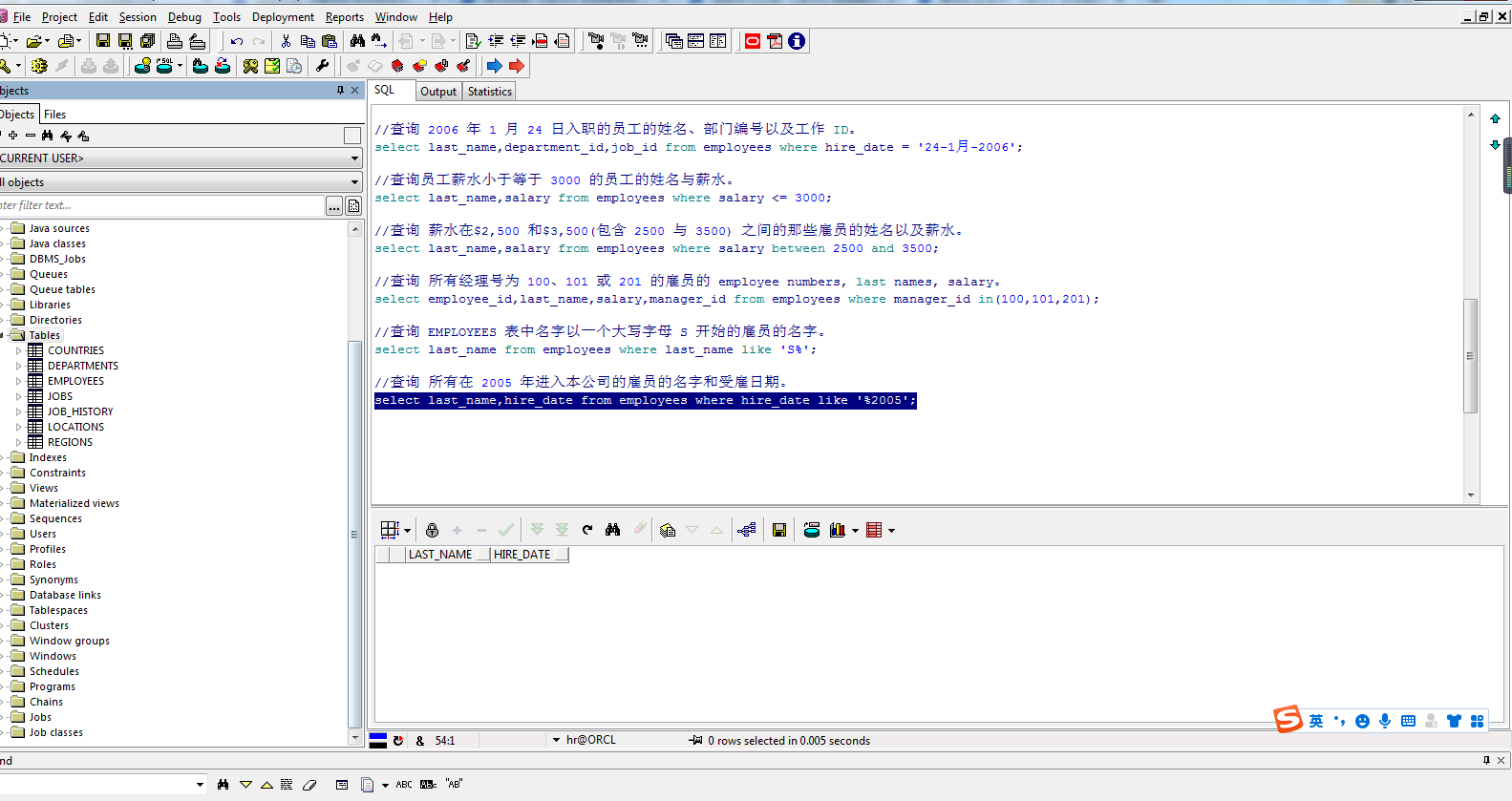Click the red Oracle logo icon
1512x801 pixels.
pos(753,41)
